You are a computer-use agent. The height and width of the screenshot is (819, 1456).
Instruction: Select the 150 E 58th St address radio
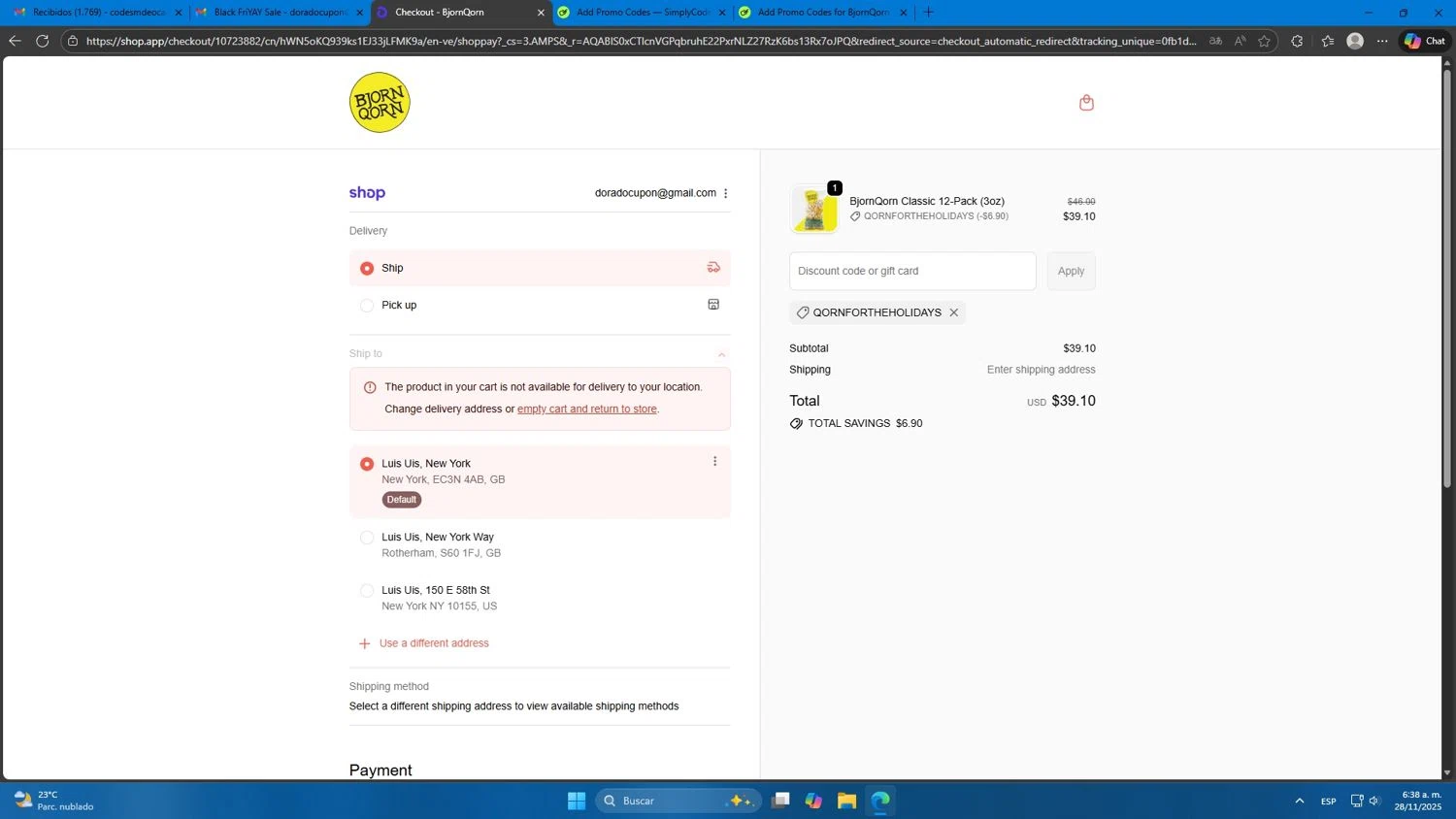click(367, 591)
